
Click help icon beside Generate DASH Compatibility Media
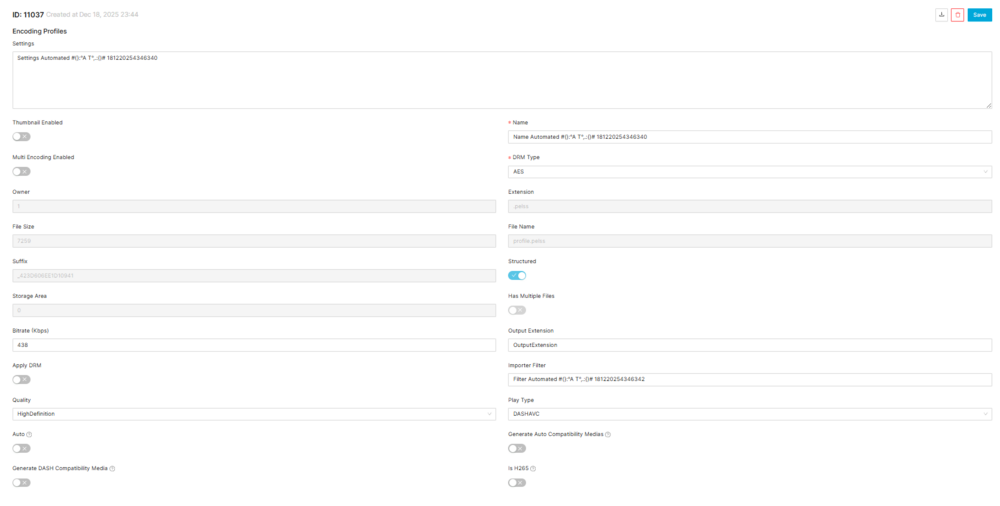tap(112, 468)
